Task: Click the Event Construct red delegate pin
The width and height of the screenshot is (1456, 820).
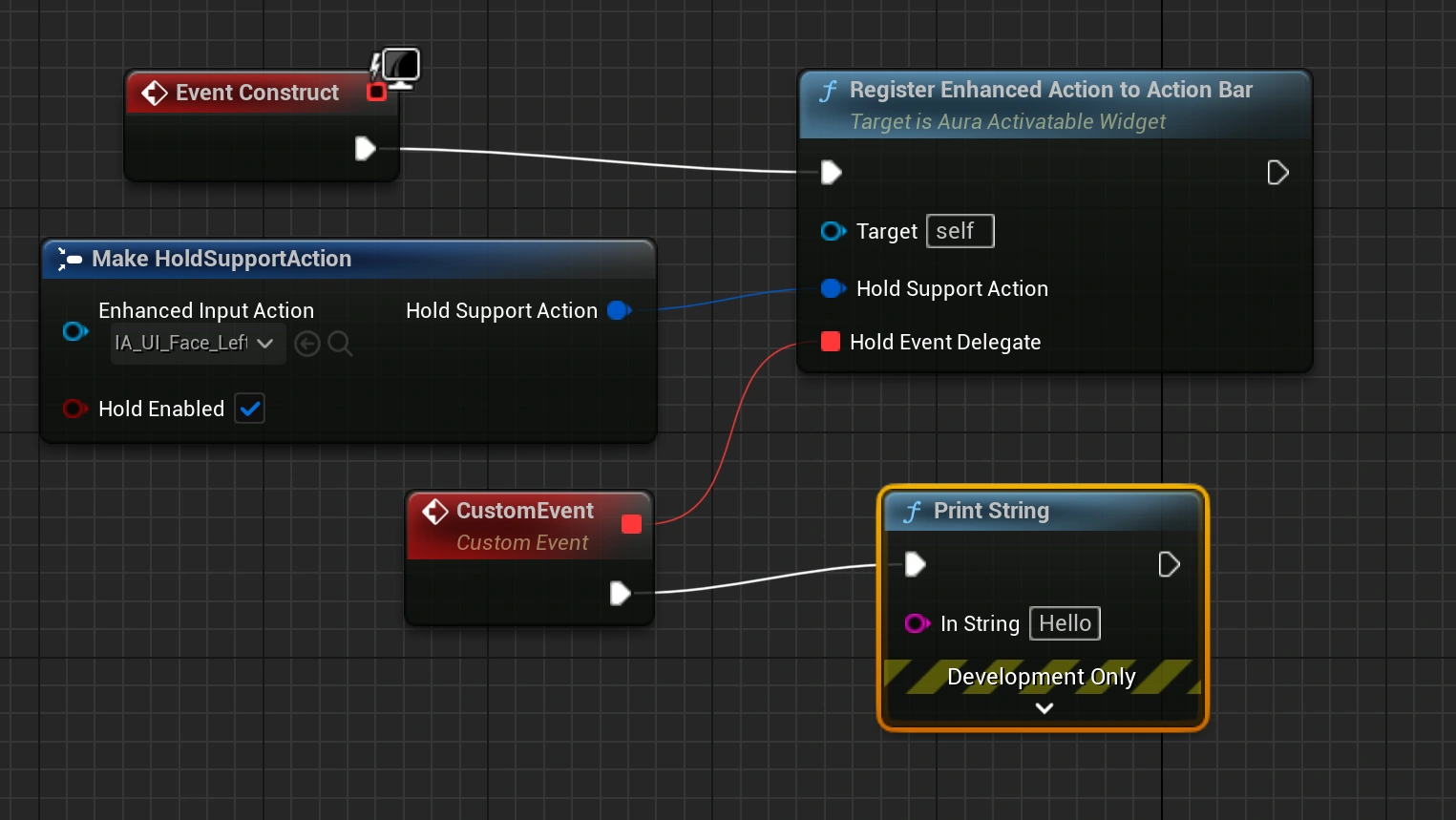Action: tap(376, 93)
